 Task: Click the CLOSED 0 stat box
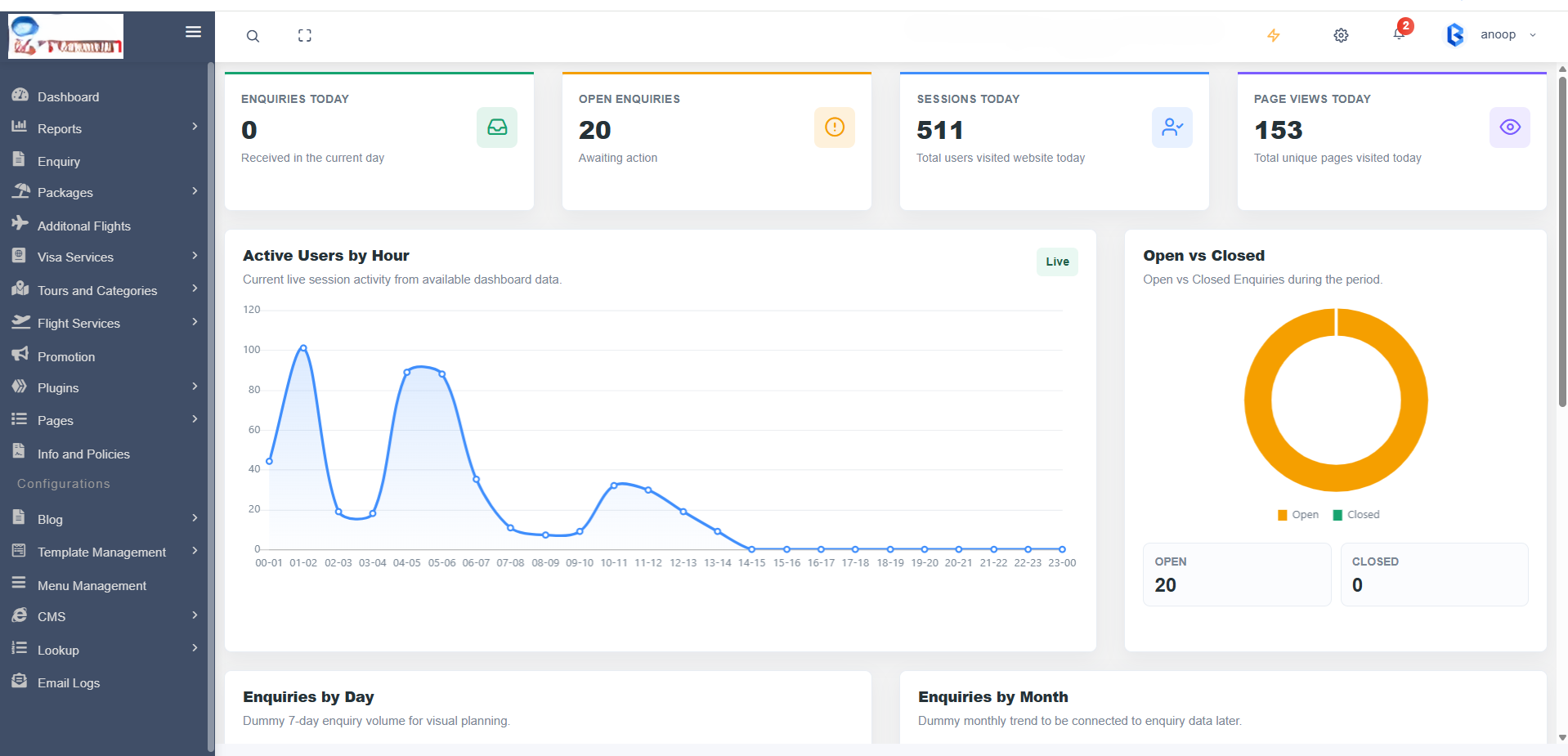tap(1435, 575)
